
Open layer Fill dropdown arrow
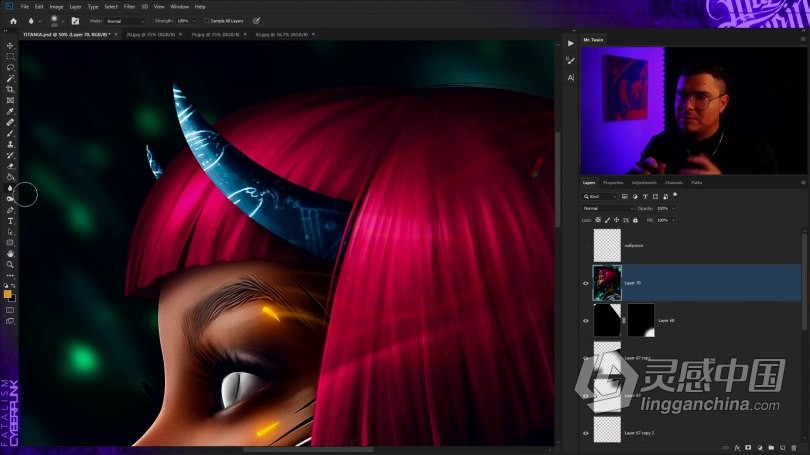click(x=673, y=221)
